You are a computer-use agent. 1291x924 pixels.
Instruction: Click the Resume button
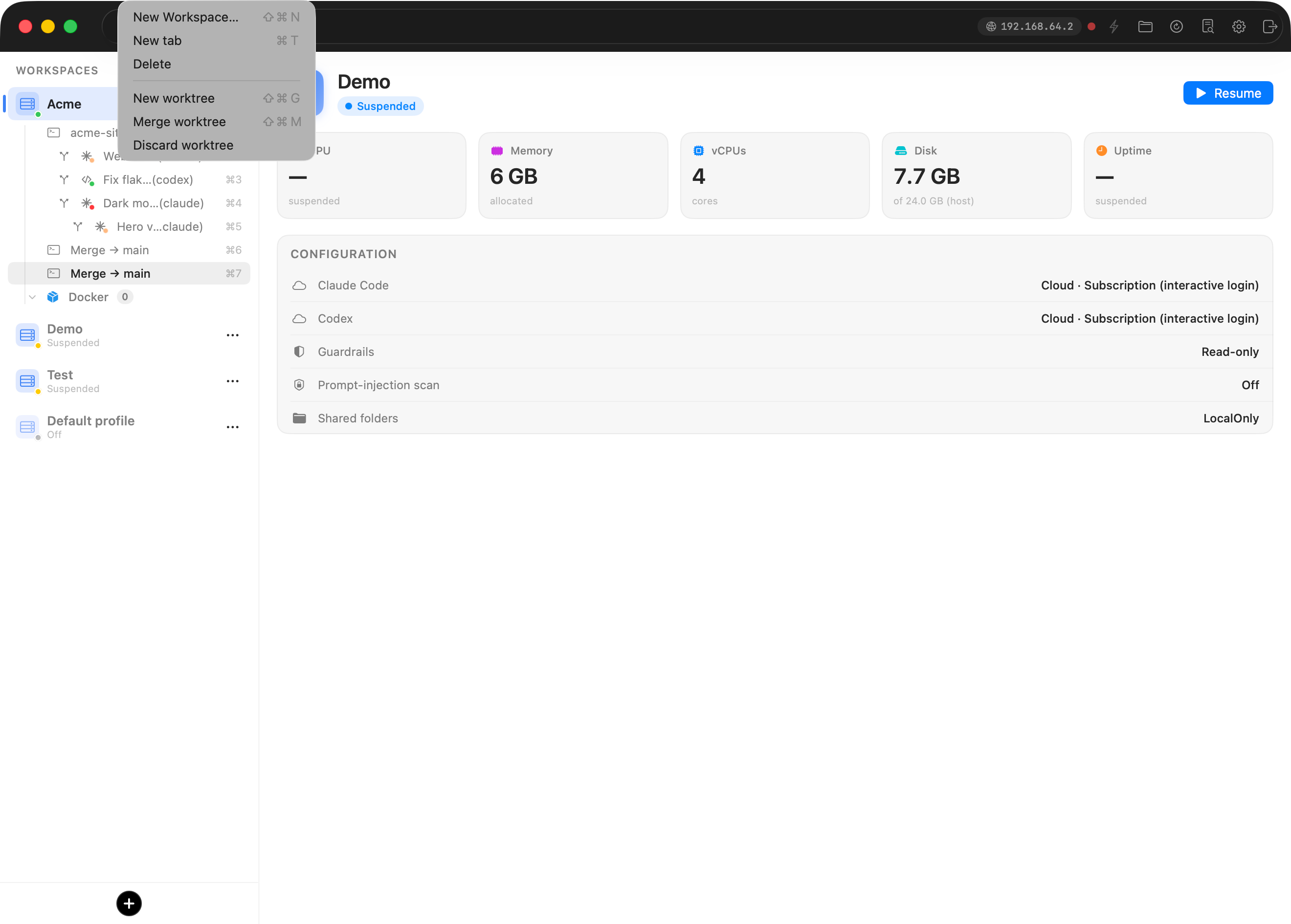point(1228,93)
